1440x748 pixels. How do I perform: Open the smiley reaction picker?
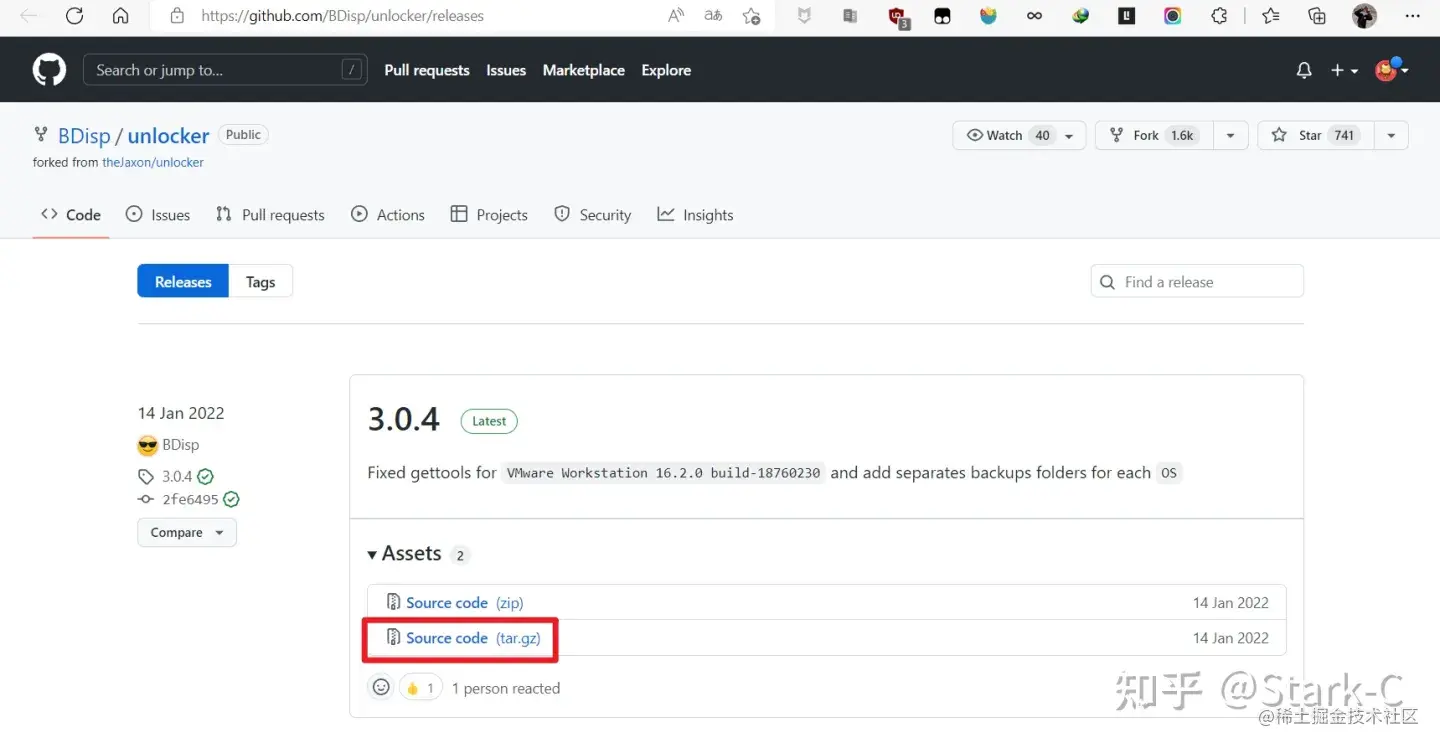pos(381,687)
